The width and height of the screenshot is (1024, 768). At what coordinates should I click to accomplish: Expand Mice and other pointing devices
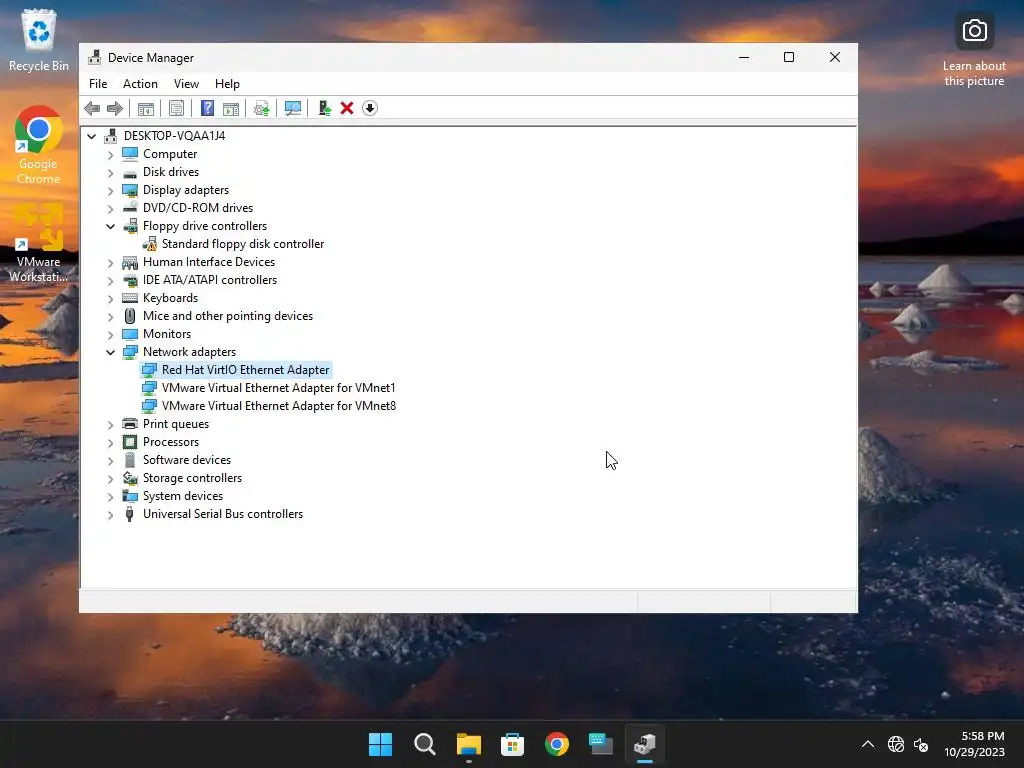coord(110,317)
